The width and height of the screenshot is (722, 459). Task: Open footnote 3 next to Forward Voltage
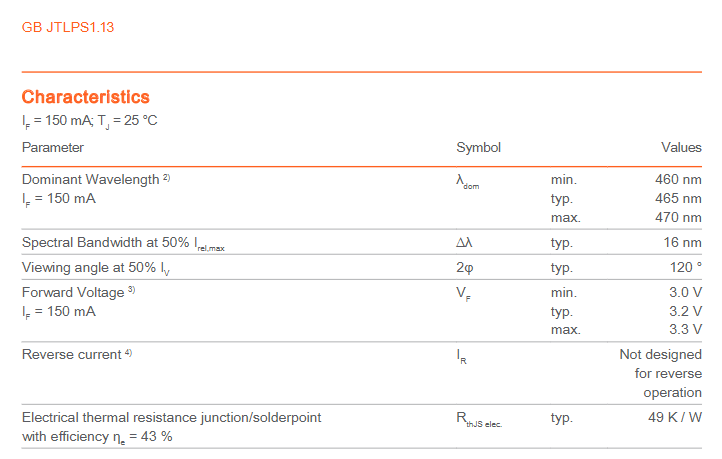click(x=131, y=291)
